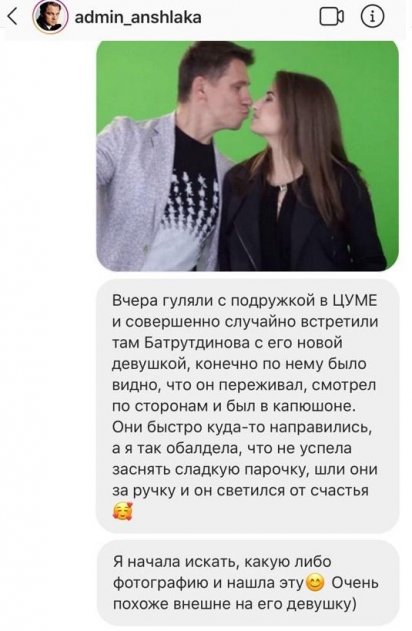Select the message beginning with "Я начала искать"
The image size is (412, 631).
247,582
